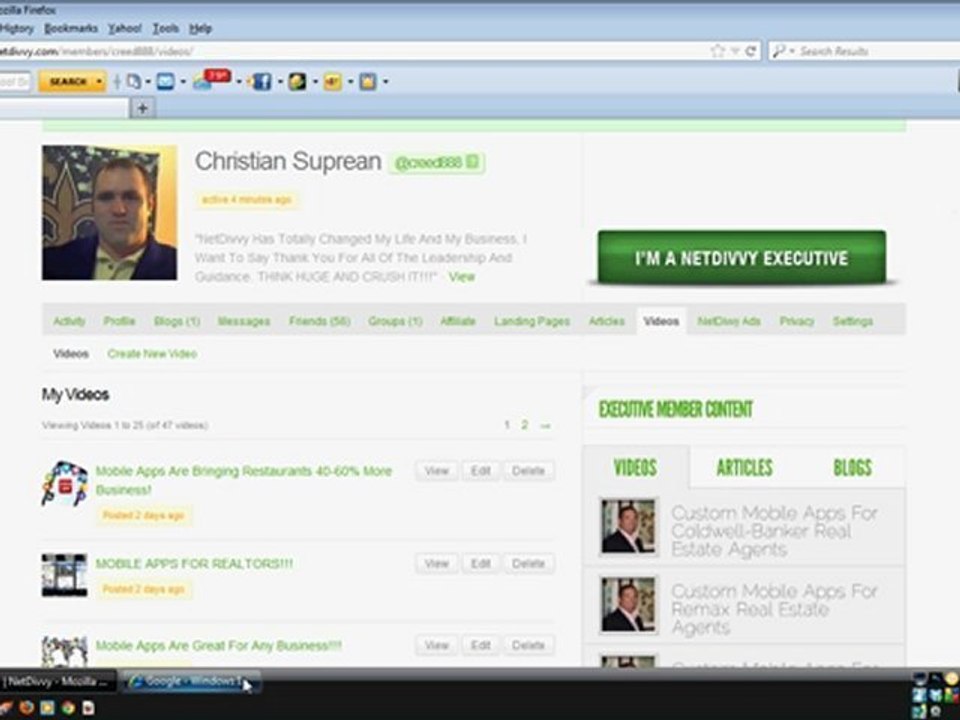The image size is (960, 720).
Task: Open the Bookmarks menu
Action: pos(70,28)
